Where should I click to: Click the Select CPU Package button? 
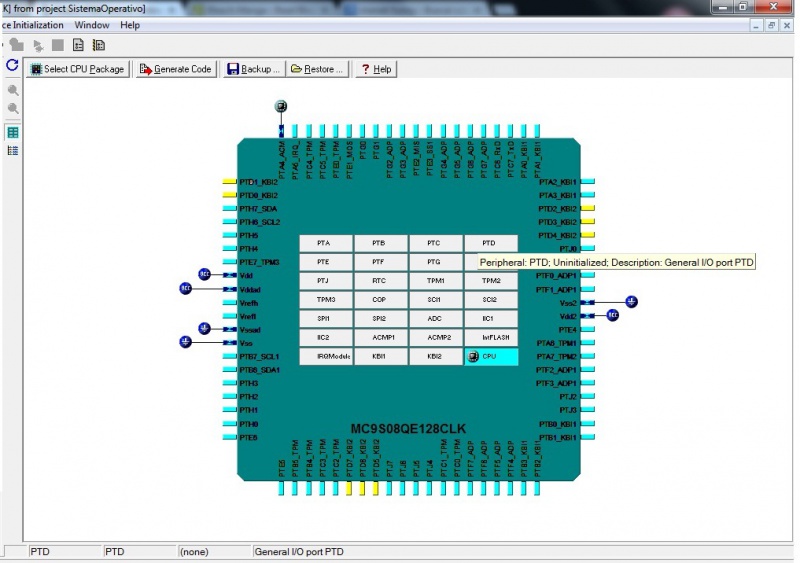77,69
